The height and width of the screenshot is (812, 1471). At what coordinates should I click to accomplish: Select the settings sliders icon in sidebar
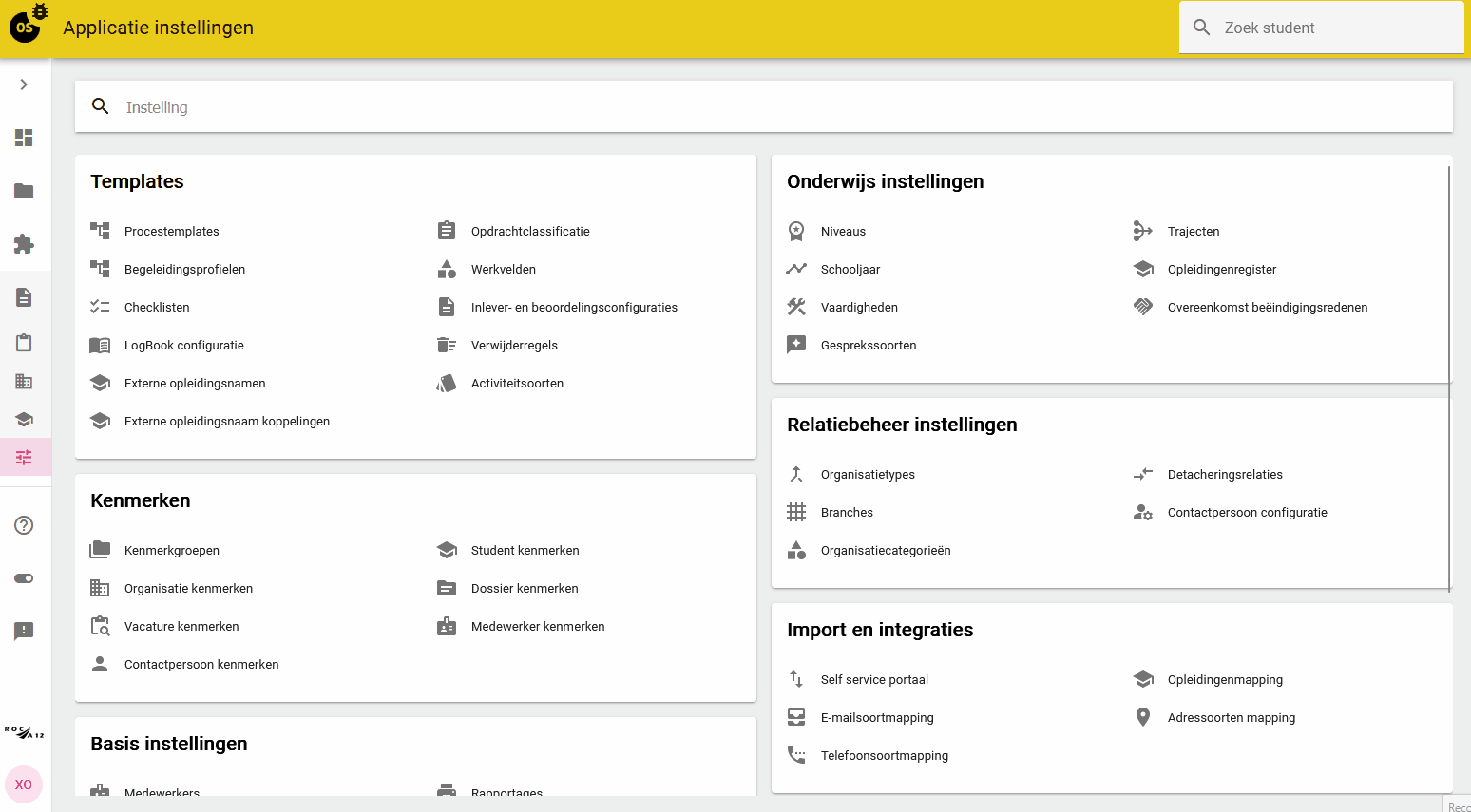tap(25, 457)
